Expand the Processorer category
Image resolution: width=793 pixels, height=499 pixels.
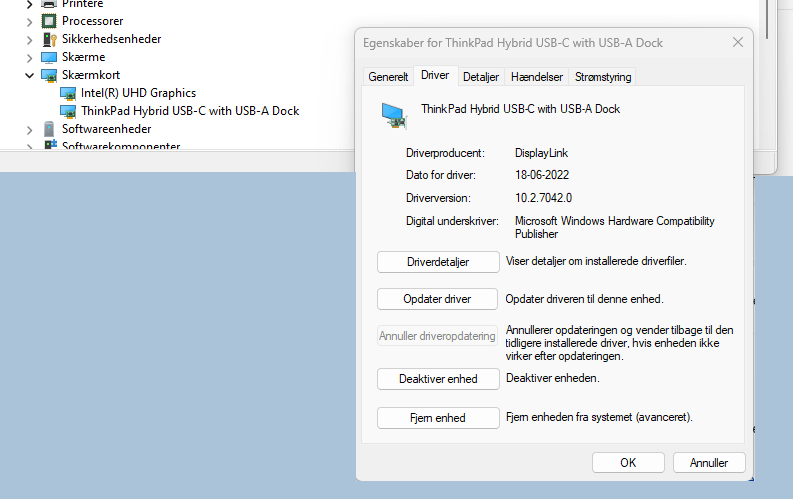tap(29, 22)
